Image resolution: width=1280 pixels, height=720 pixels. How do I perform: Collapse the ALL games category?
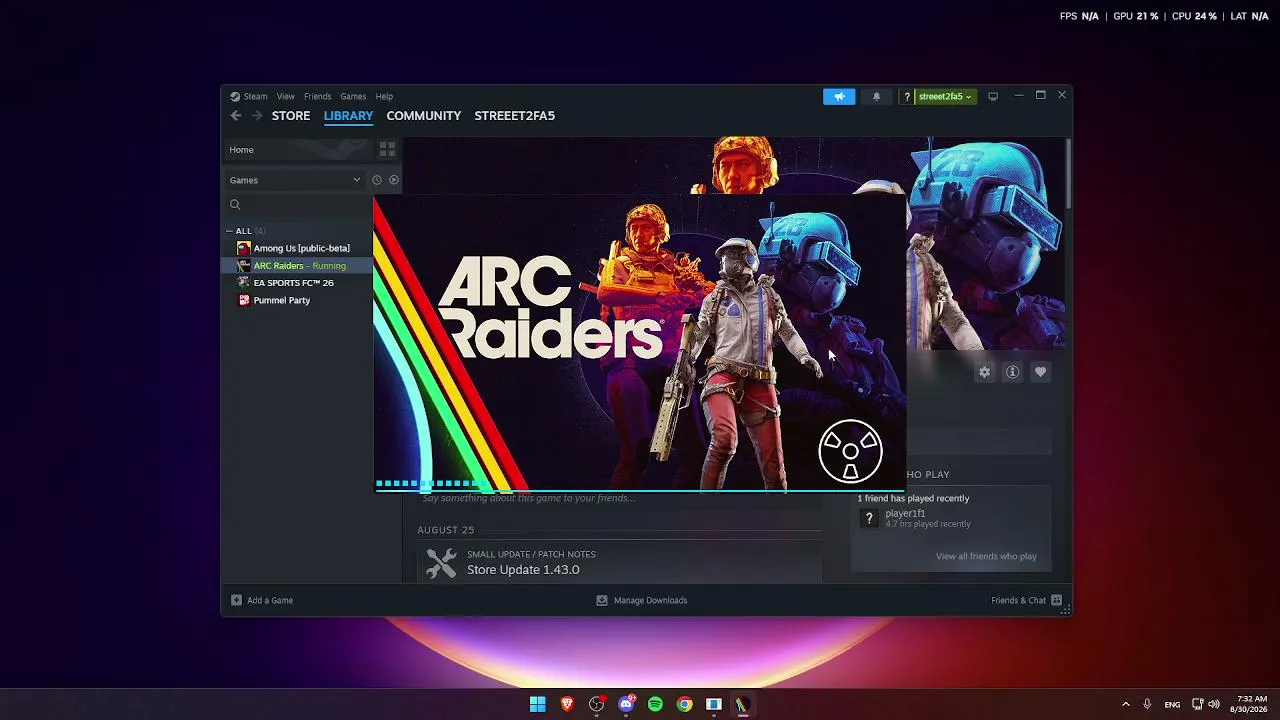point(229,231)
